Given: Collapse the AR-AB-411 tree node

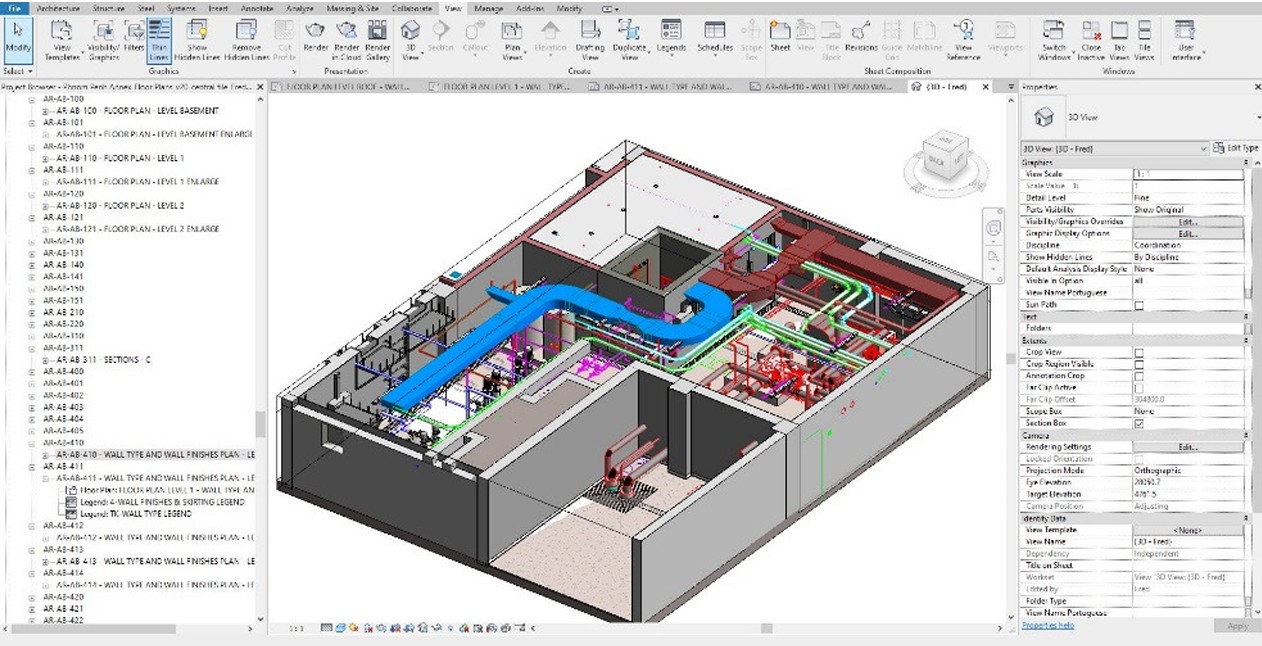Looking at the screenshot, I should [x=31, y=467].
